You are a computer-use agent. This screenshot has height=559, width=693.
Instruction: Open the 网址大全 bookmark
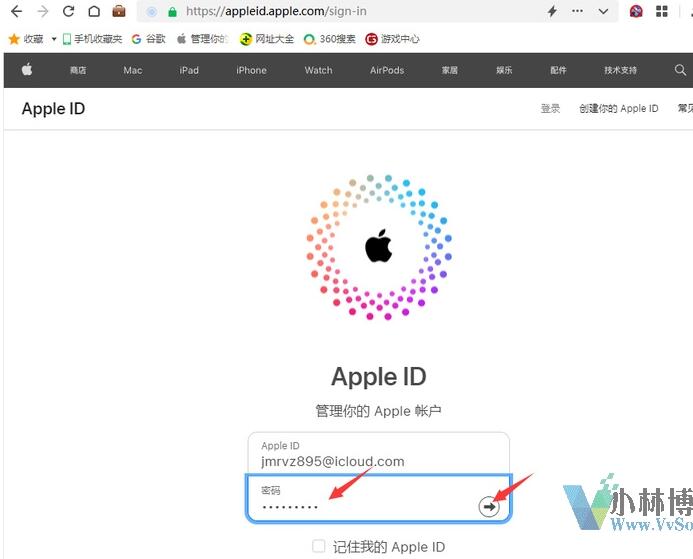tap(267, 39)
